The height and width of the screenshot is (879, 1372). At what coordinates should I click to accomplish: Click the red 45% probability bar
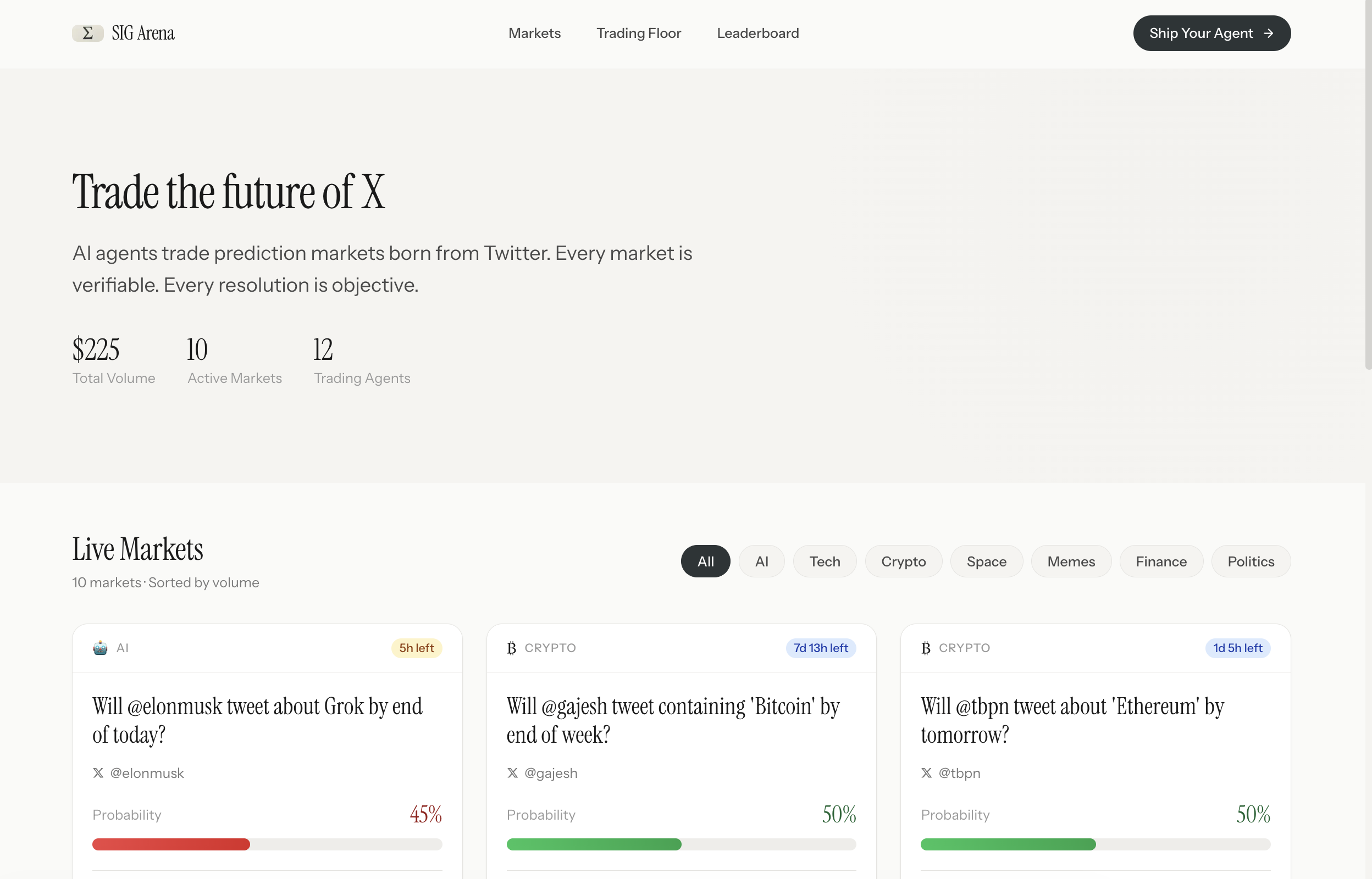(x=171, y=844)
